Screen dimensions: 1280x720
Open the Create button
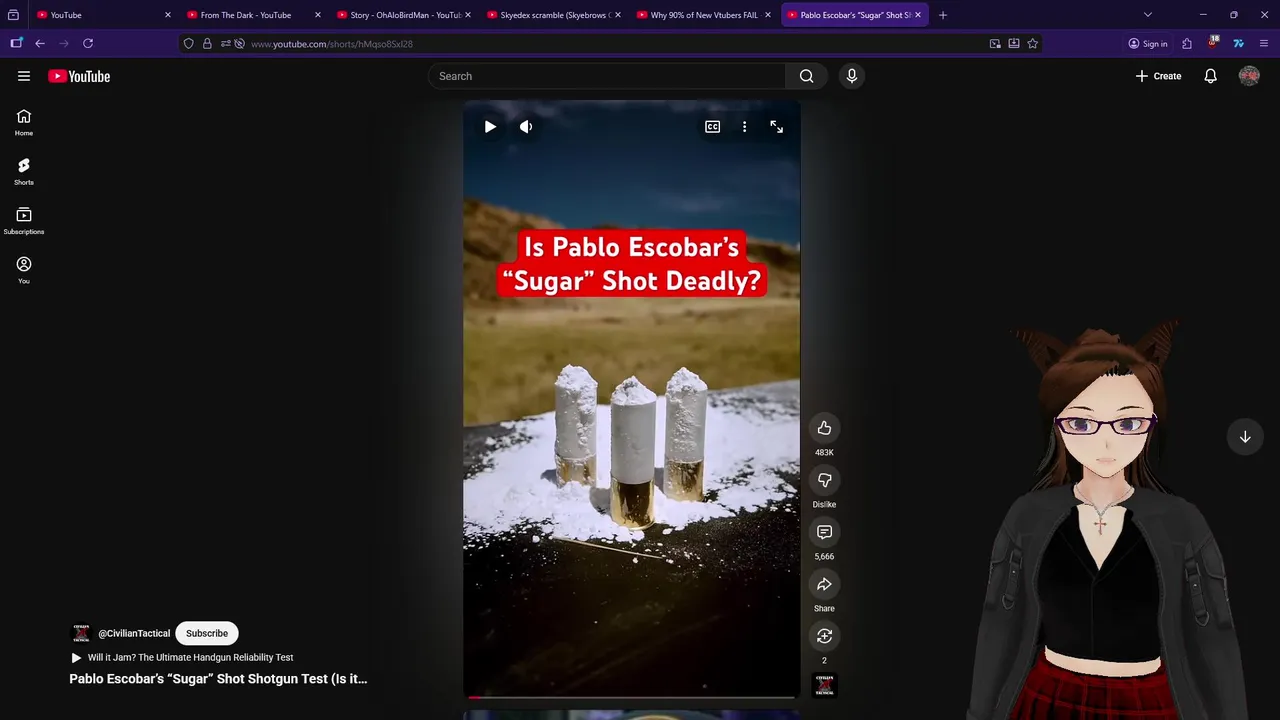click(1159, 76)
